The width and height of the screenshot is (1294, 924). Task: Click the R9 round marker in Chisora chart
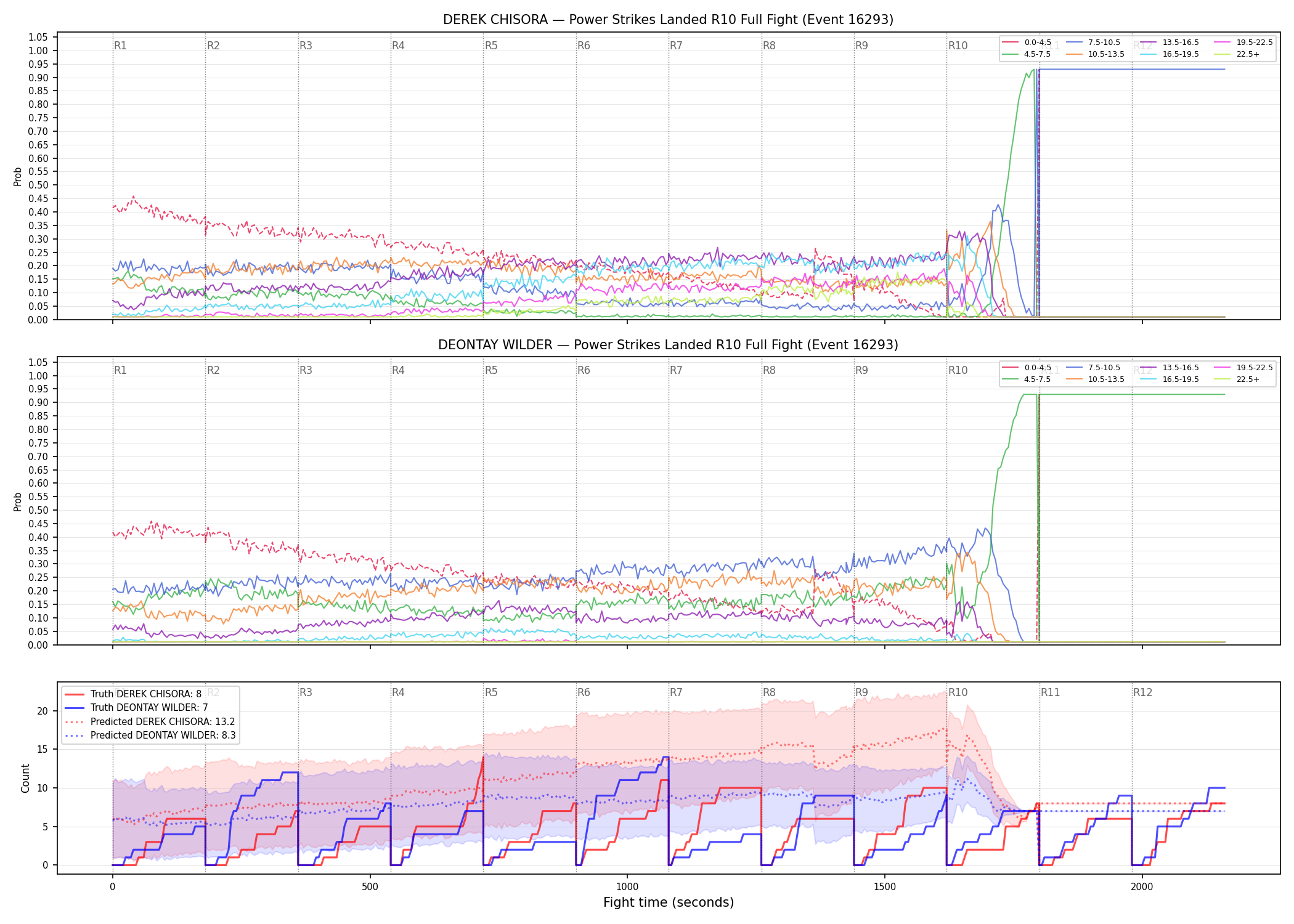[861, 46]
